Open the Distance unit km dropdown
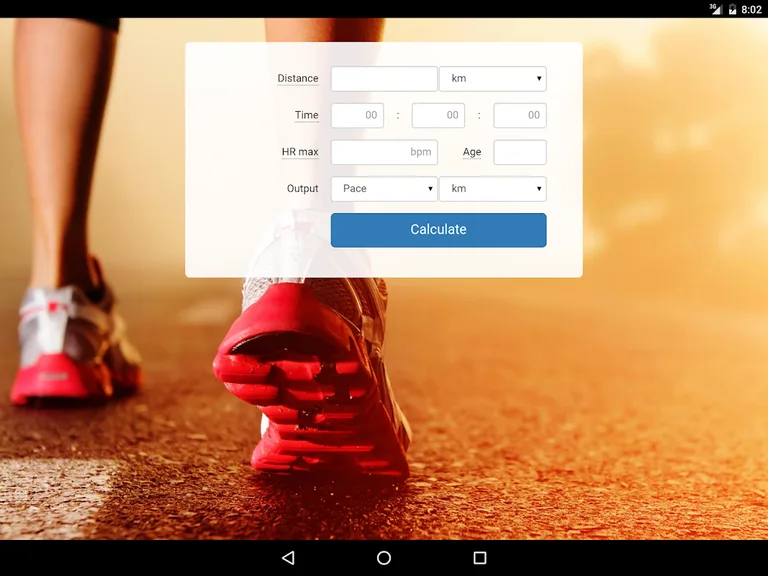The width and height of the screenshot is (768, 576). [x=493, y=79]
